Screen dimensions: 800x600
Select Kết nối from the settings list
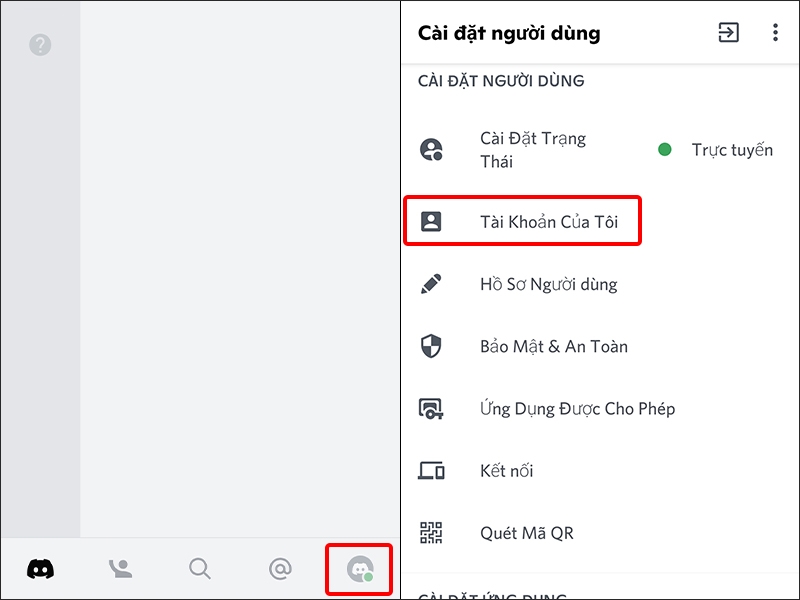click(506, 470)
